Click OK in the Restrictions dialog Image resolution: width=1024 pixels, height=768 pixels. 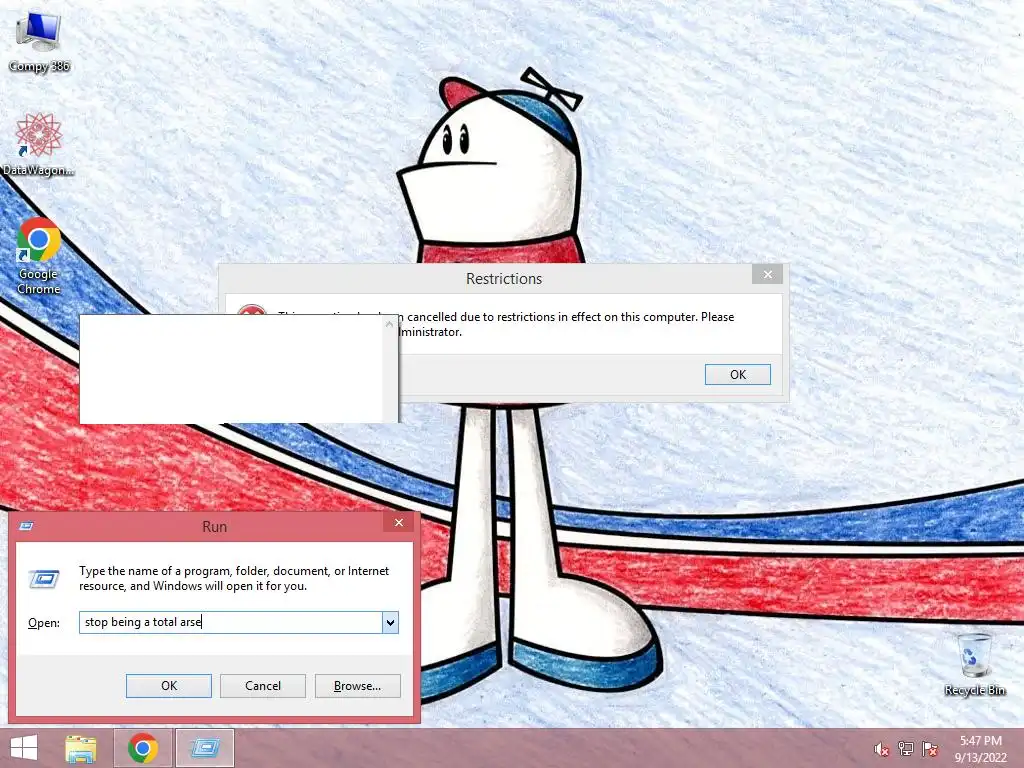pos(737,375)
